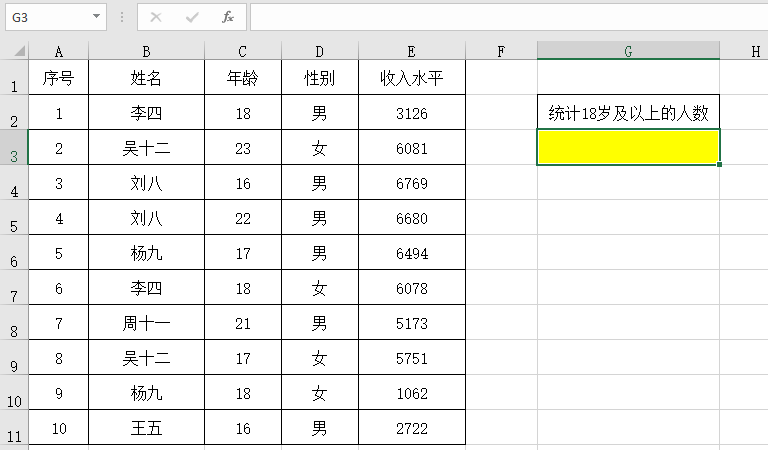Screen dimensions: 768x450
Task: Click the Select All corner triangle
Action: tap(19, 51)
